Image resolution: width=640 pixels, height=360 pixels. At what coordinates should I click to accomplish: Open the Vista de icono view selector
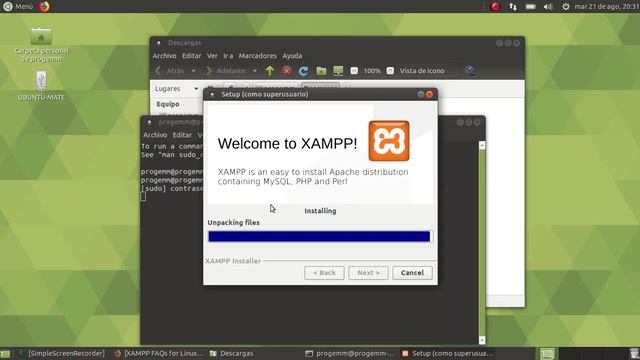tap(422, 71)
